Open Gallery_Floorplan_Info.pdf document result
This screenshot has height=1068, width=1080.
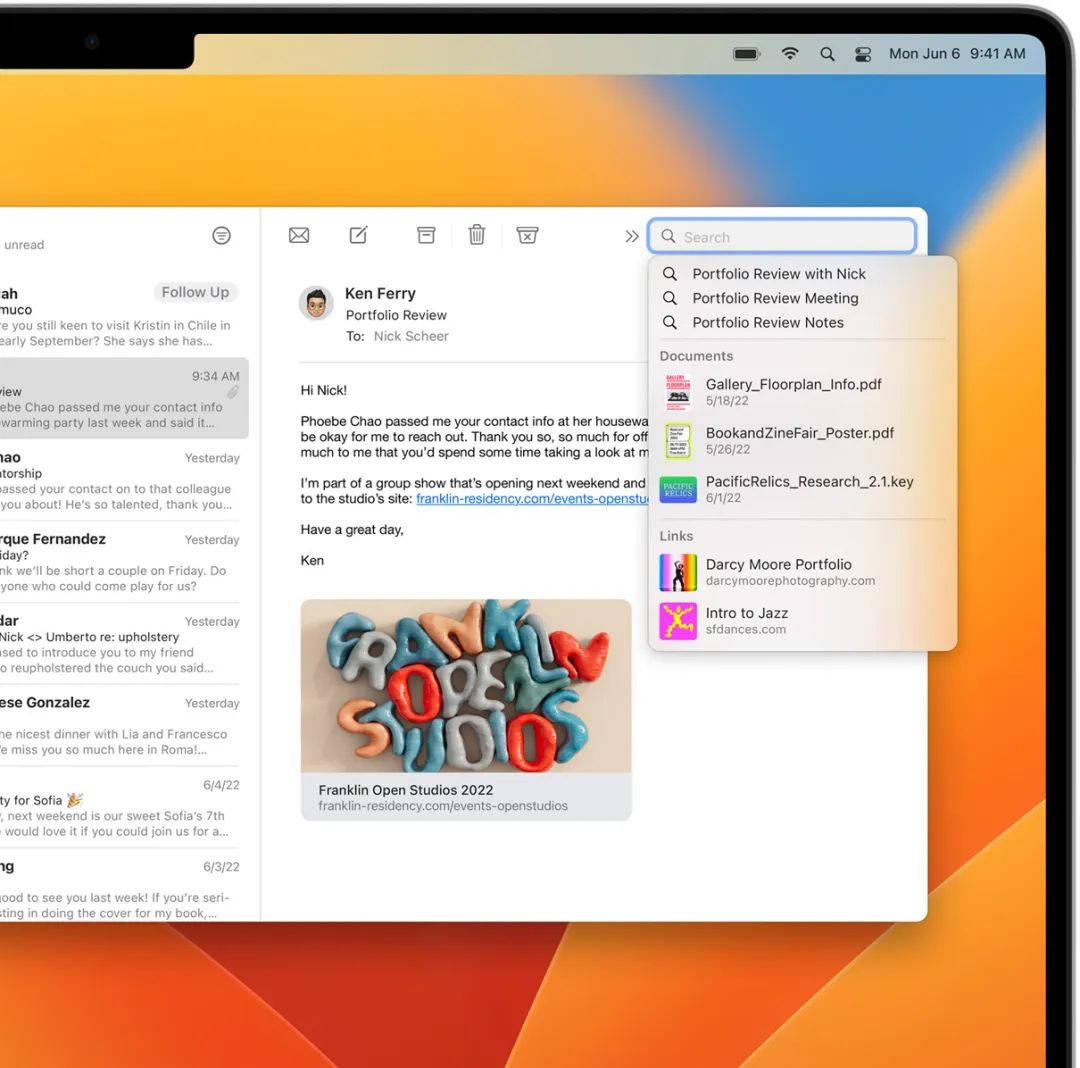click(792, 391)
